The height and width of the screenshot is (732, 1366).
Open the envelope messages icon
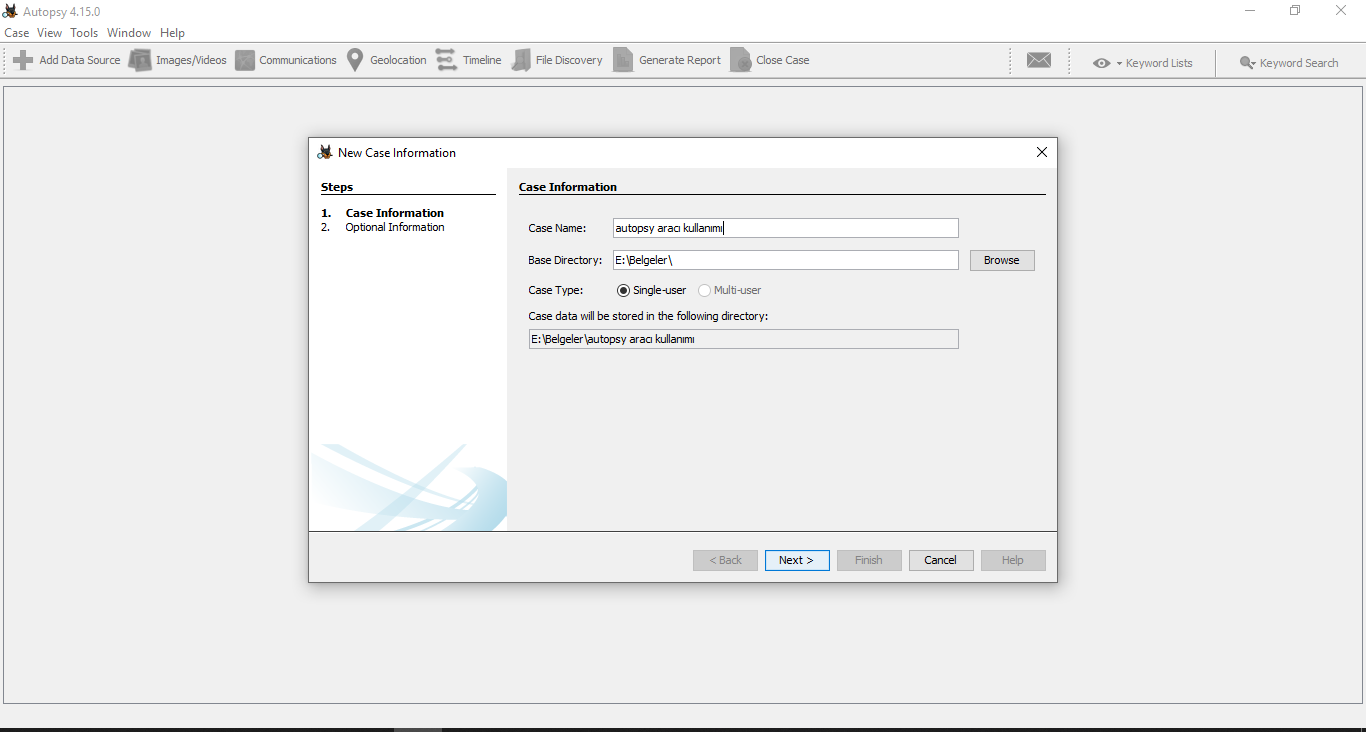pyautogui.click(x=1039, y=60)
